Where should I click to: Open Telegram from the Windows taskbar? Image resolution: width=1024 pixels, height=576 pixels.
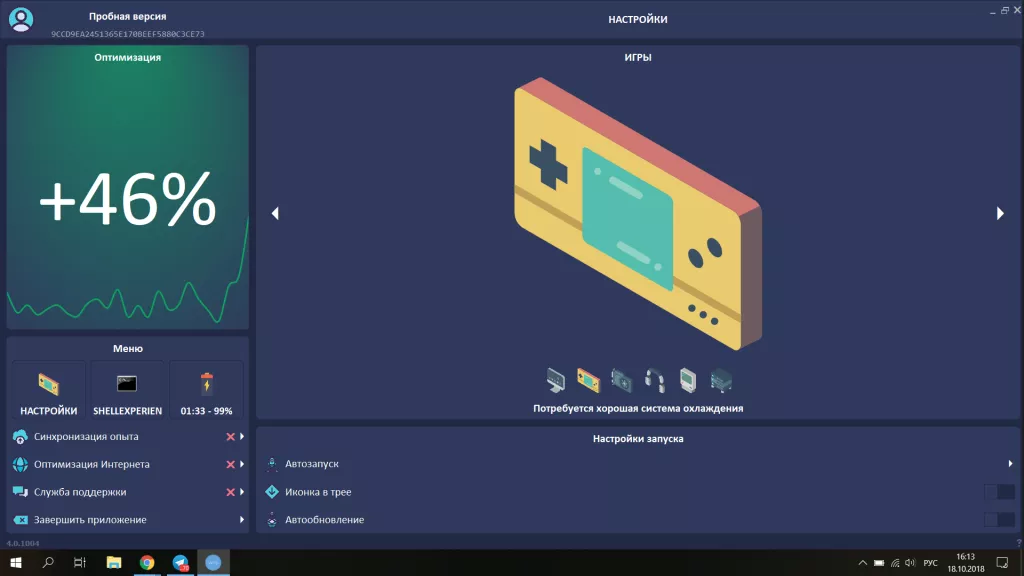[180, 563]
